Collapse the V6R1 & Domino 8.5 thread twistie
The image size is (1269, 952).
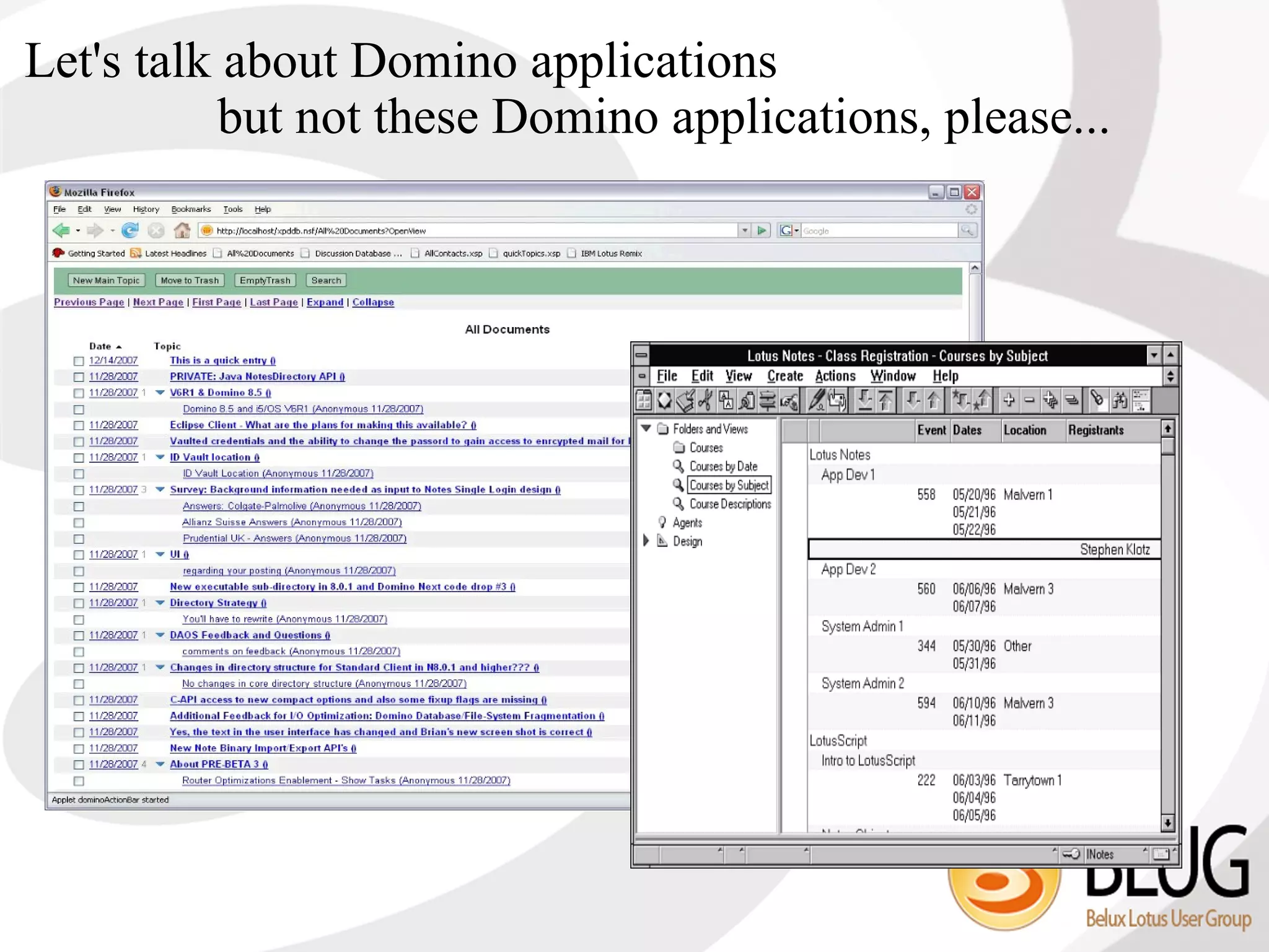pos(160,393)
